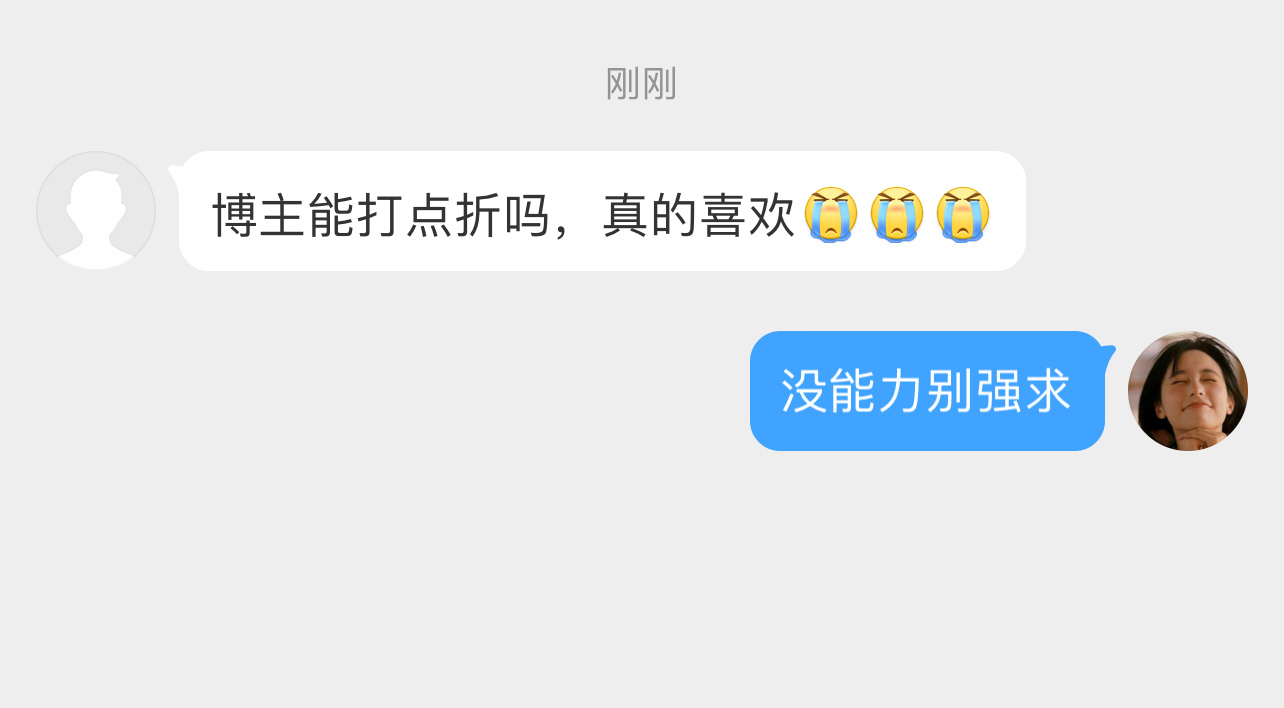1284x708 pixels.
Task: Click blank space right of the white bubble
Action: (1150, 211)
